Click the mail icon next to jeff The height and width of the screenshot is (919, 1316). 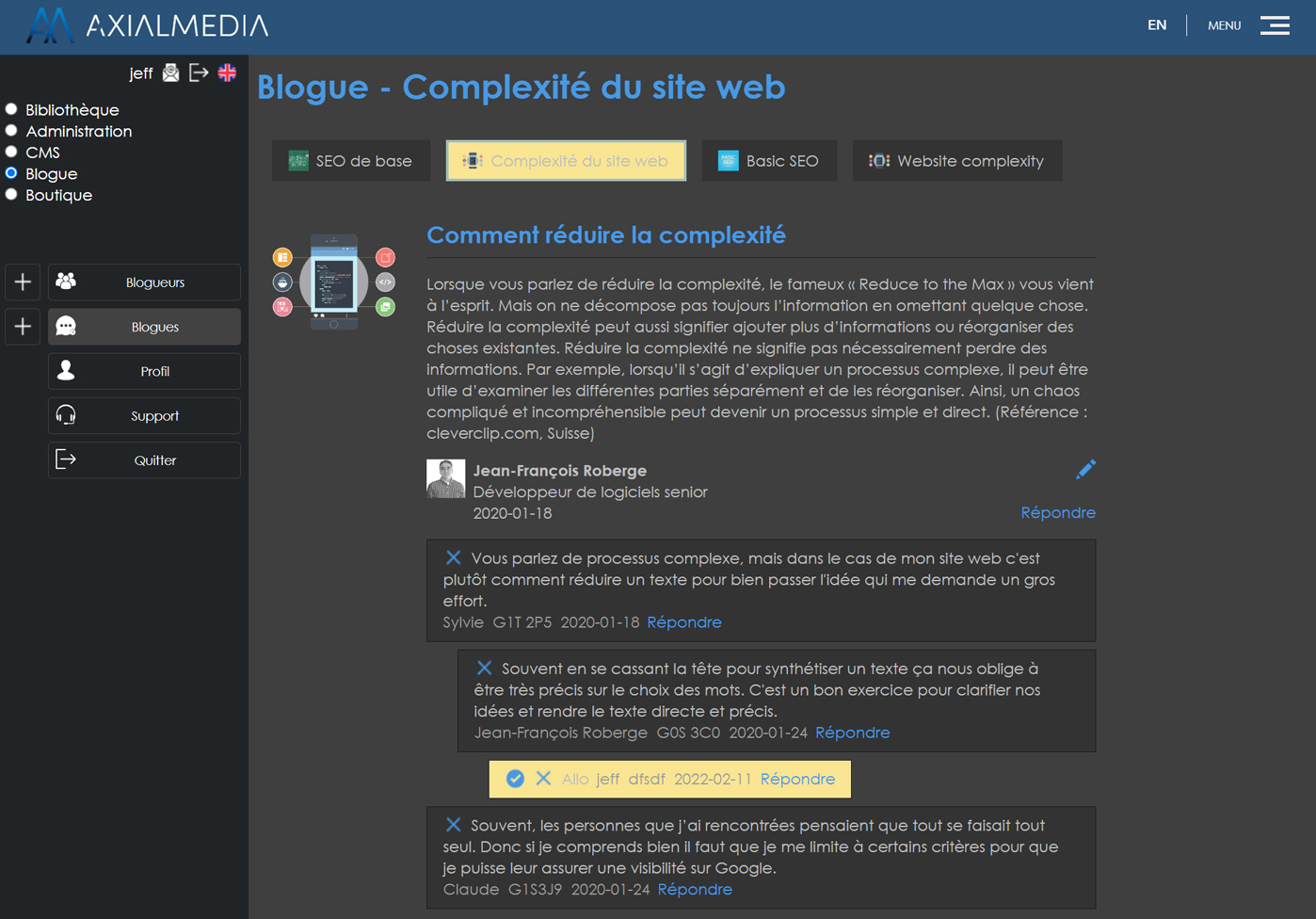tap(170, 73)
